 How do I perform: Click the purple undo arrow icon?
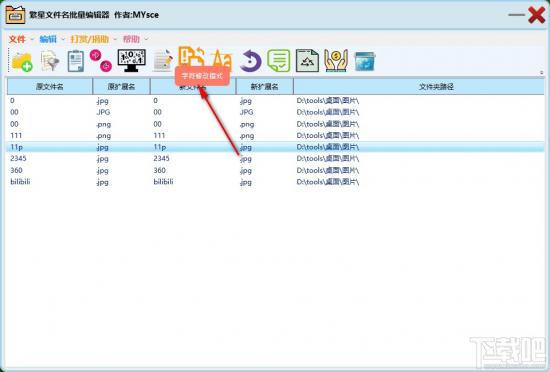pos(250,61)
